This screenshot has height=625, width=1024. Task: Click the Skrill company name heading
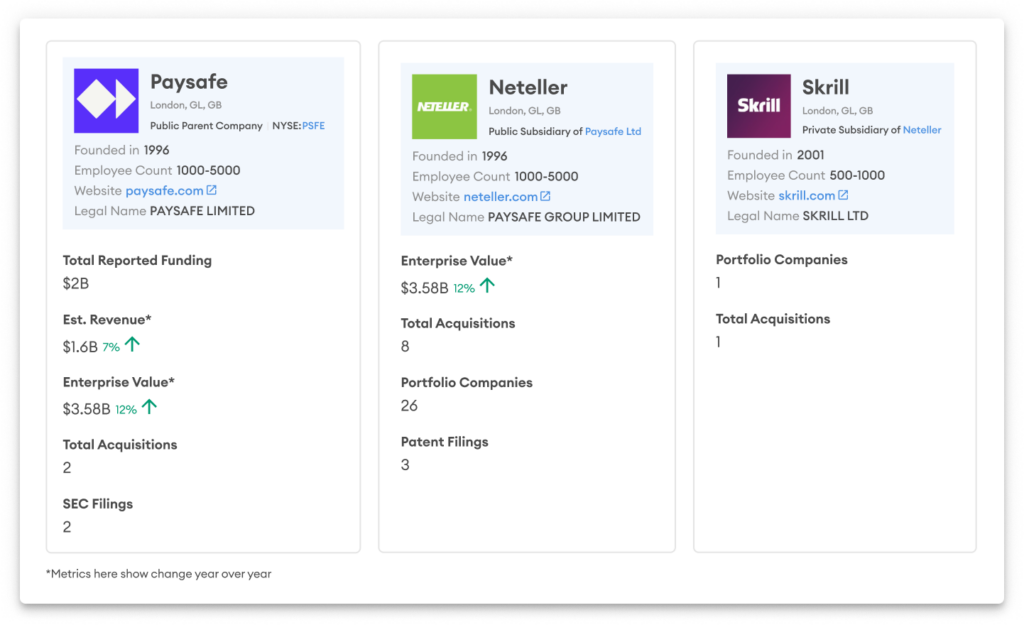825,87
